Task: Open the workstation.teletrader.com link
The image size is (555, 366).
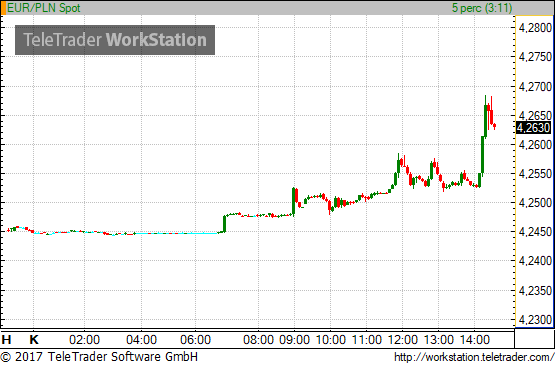Action: click(474, 357)
